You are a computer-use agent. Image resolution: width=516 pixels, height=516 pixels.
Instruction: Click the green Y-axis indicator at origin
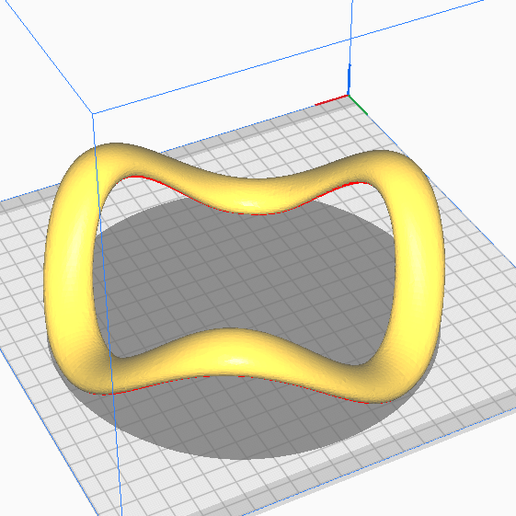(x=358, y=105)
